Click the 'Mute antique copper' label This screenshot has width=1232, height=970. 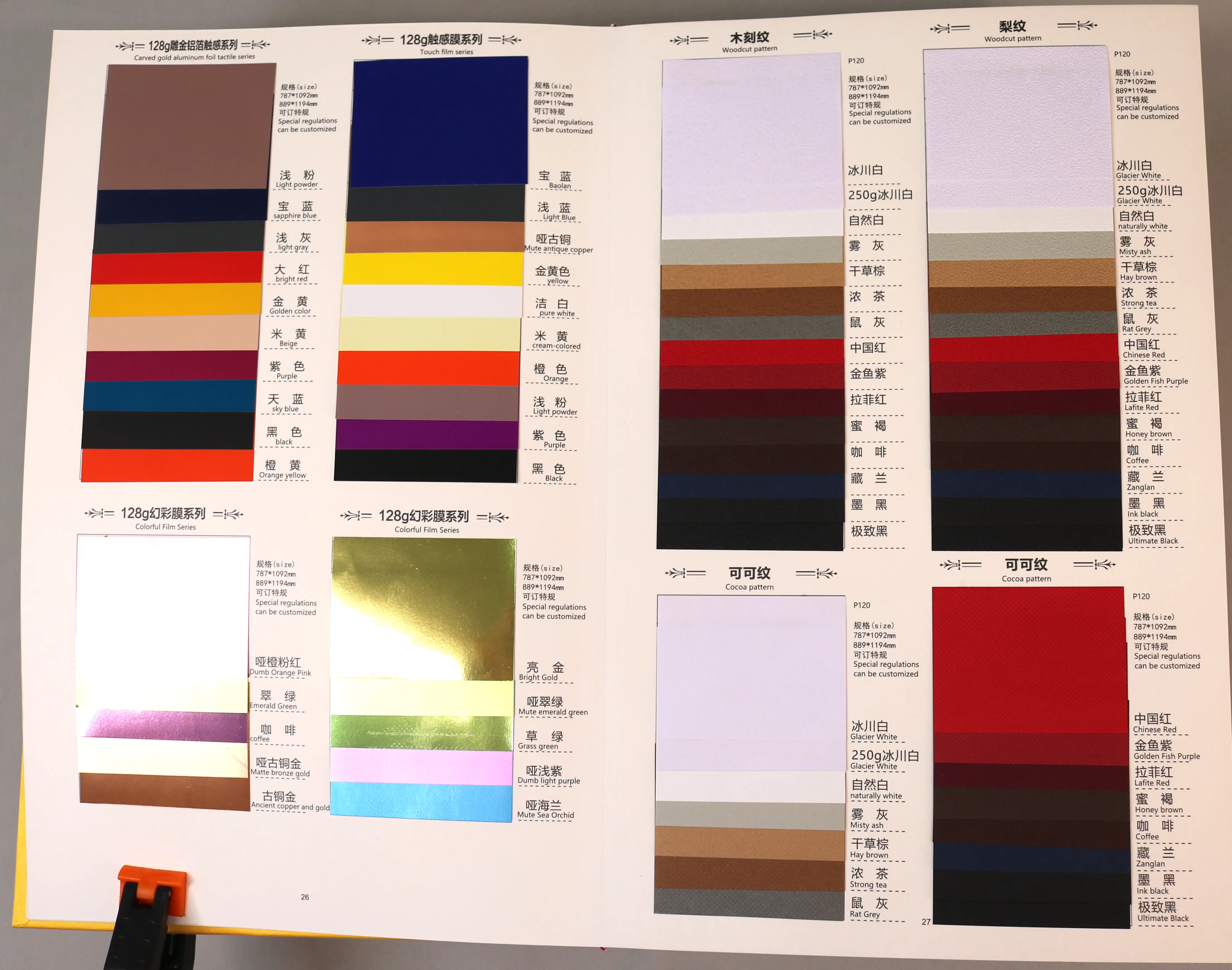coord(558,249)
